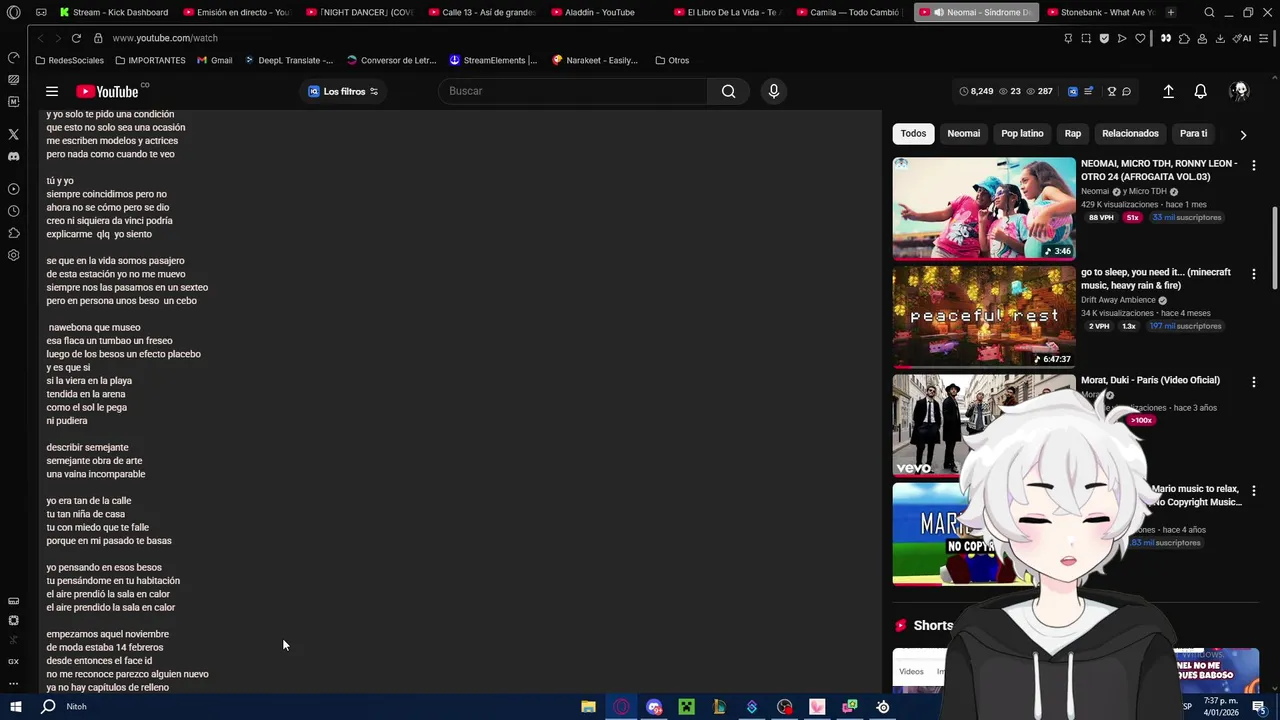The image size is (1280, 720).
Task: Open the YouTube account avatar menu
Action: click(1240, 91)
